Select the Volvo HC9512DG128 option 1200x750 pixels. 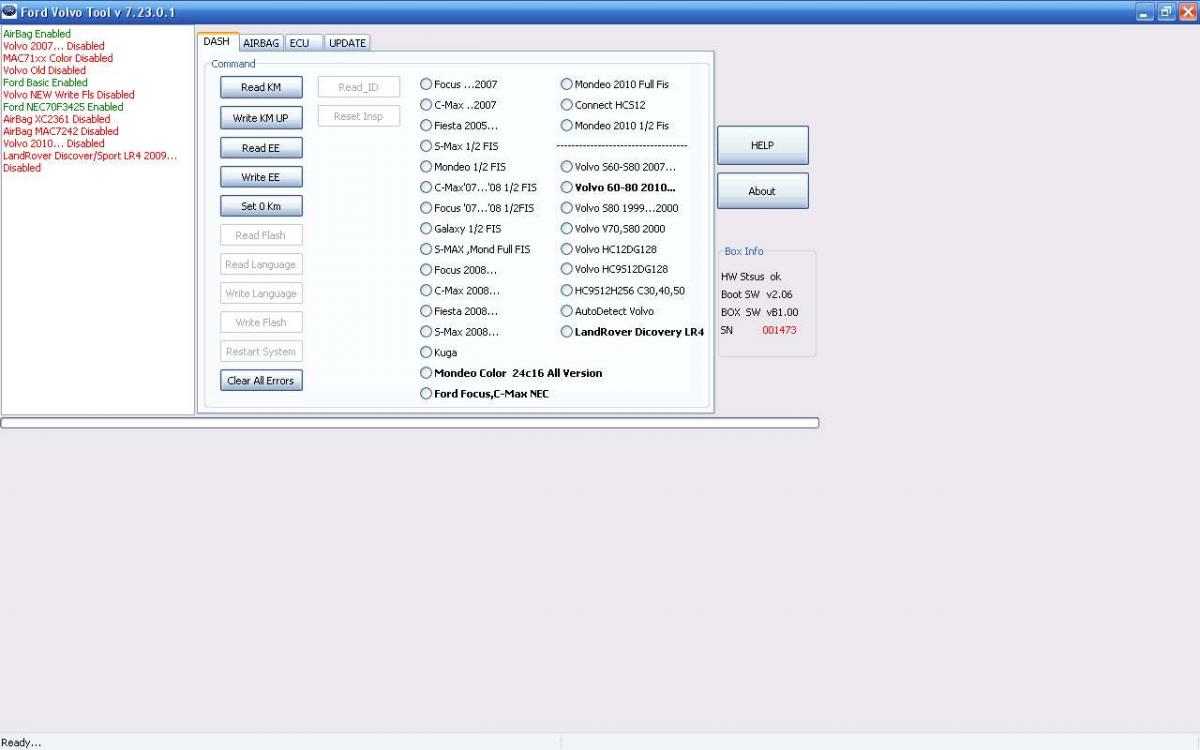(x=615, y=269)
